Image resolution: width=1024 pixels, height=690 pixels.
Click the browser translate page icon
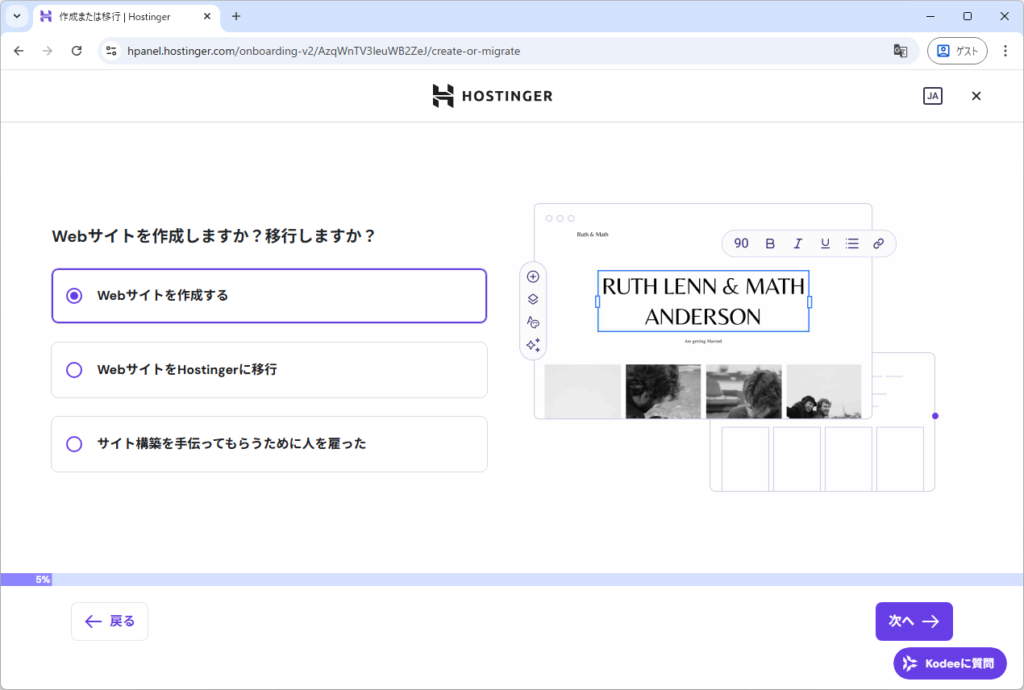tap(900, 51)
